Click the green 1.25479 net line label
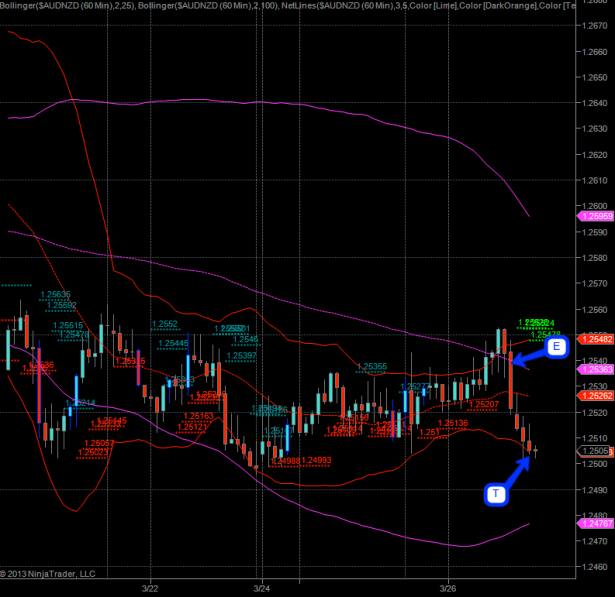Viewport: 615px width, 597px height. 546,334
